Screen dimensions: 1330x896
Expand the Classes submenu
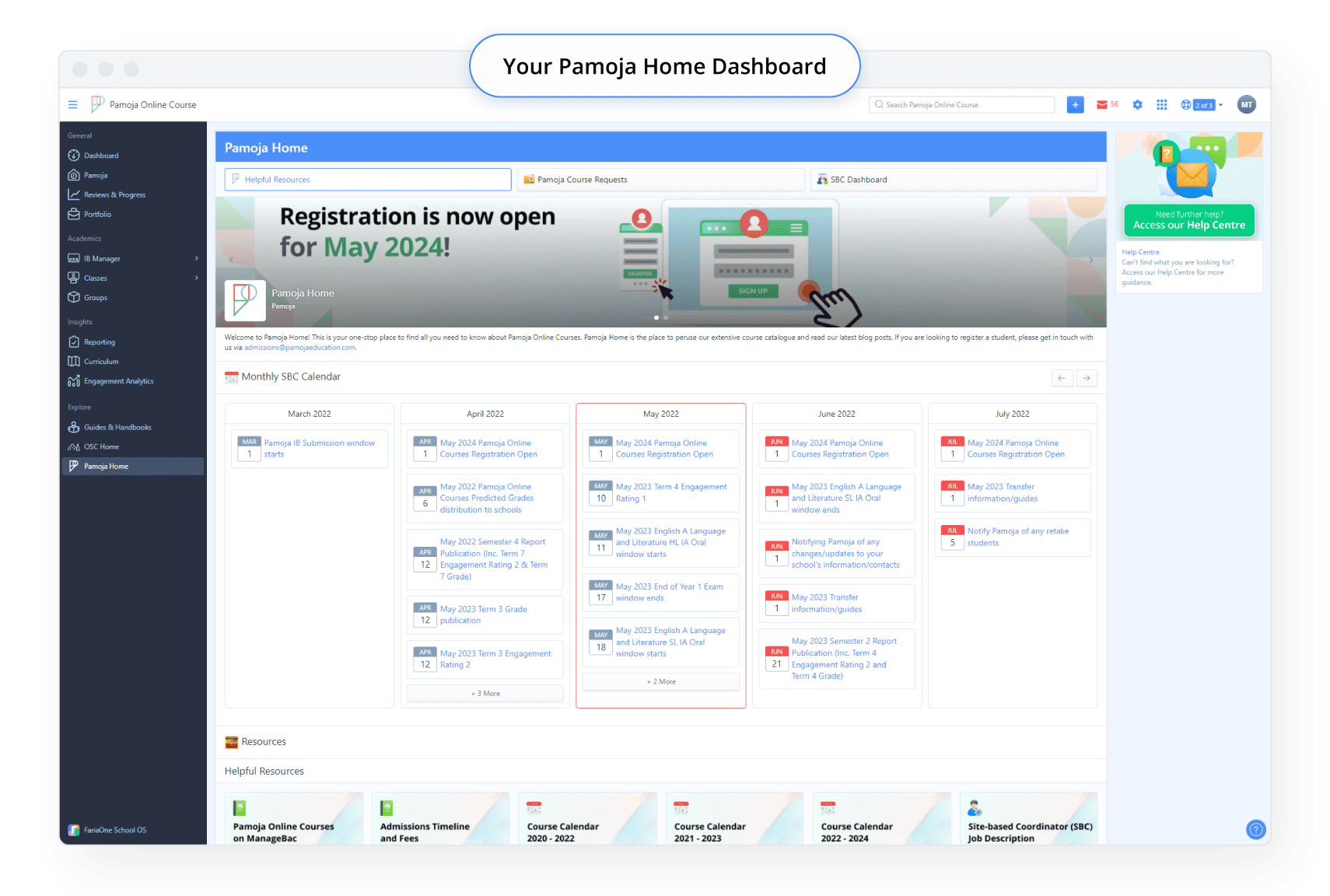click(x=196, y=278)
